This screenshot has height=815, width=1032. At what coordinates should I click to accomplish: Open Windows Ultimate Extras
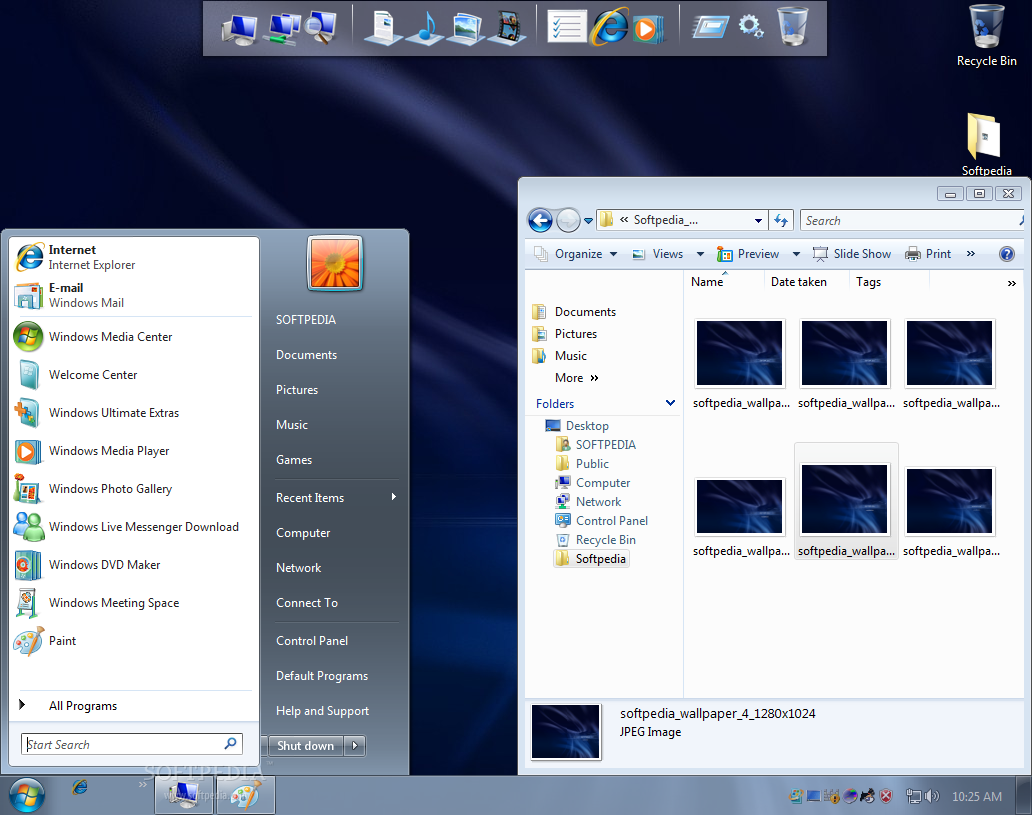point(132,413)
